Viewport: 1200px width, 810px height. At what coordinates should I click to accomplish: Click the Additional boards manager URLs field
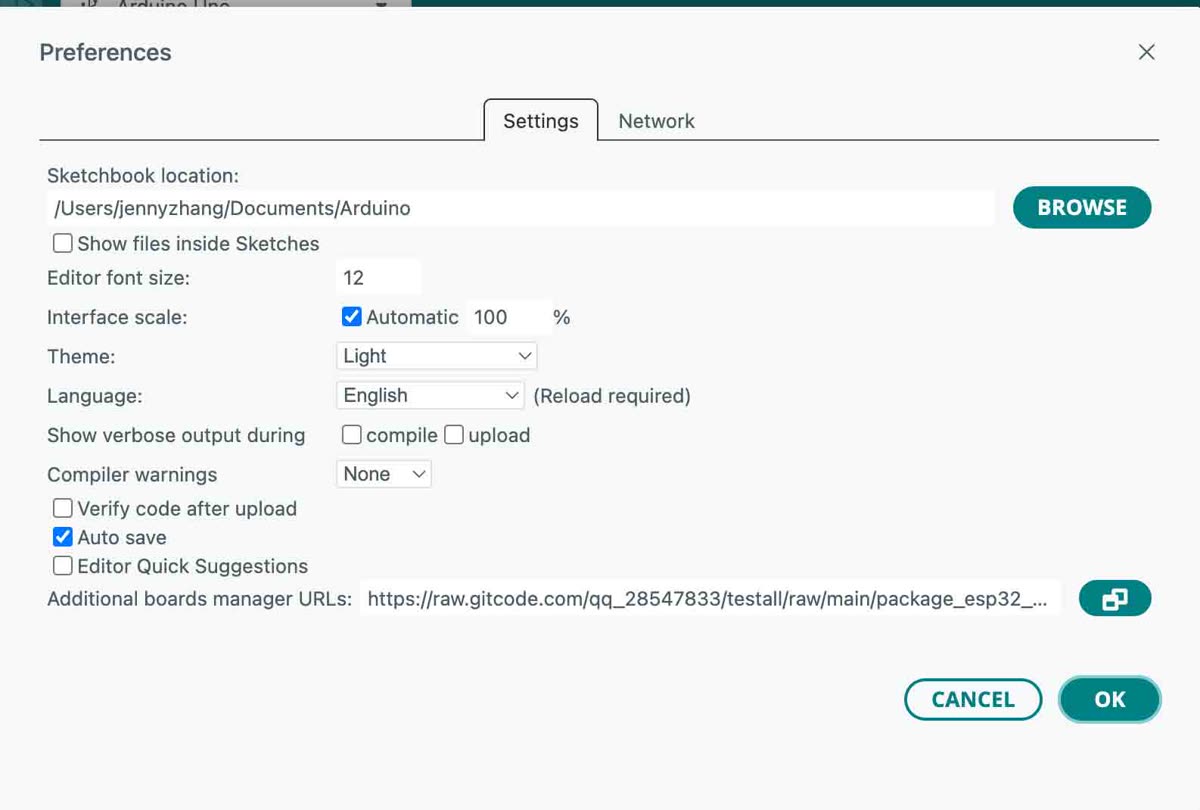[710, 599]
